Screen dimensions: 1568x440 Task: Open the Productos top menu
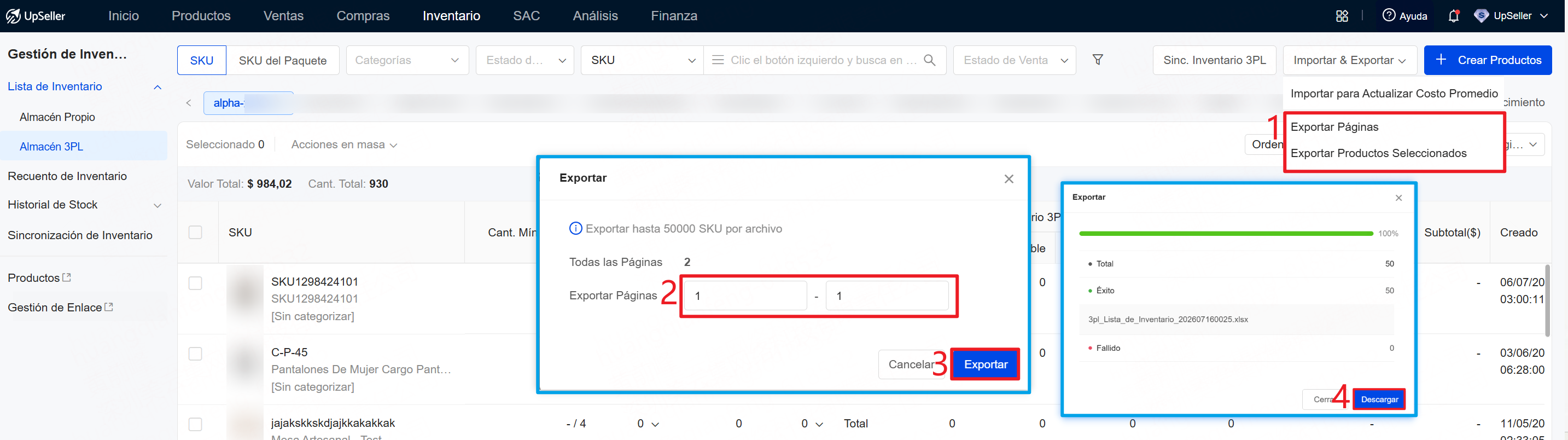[201, 16]
